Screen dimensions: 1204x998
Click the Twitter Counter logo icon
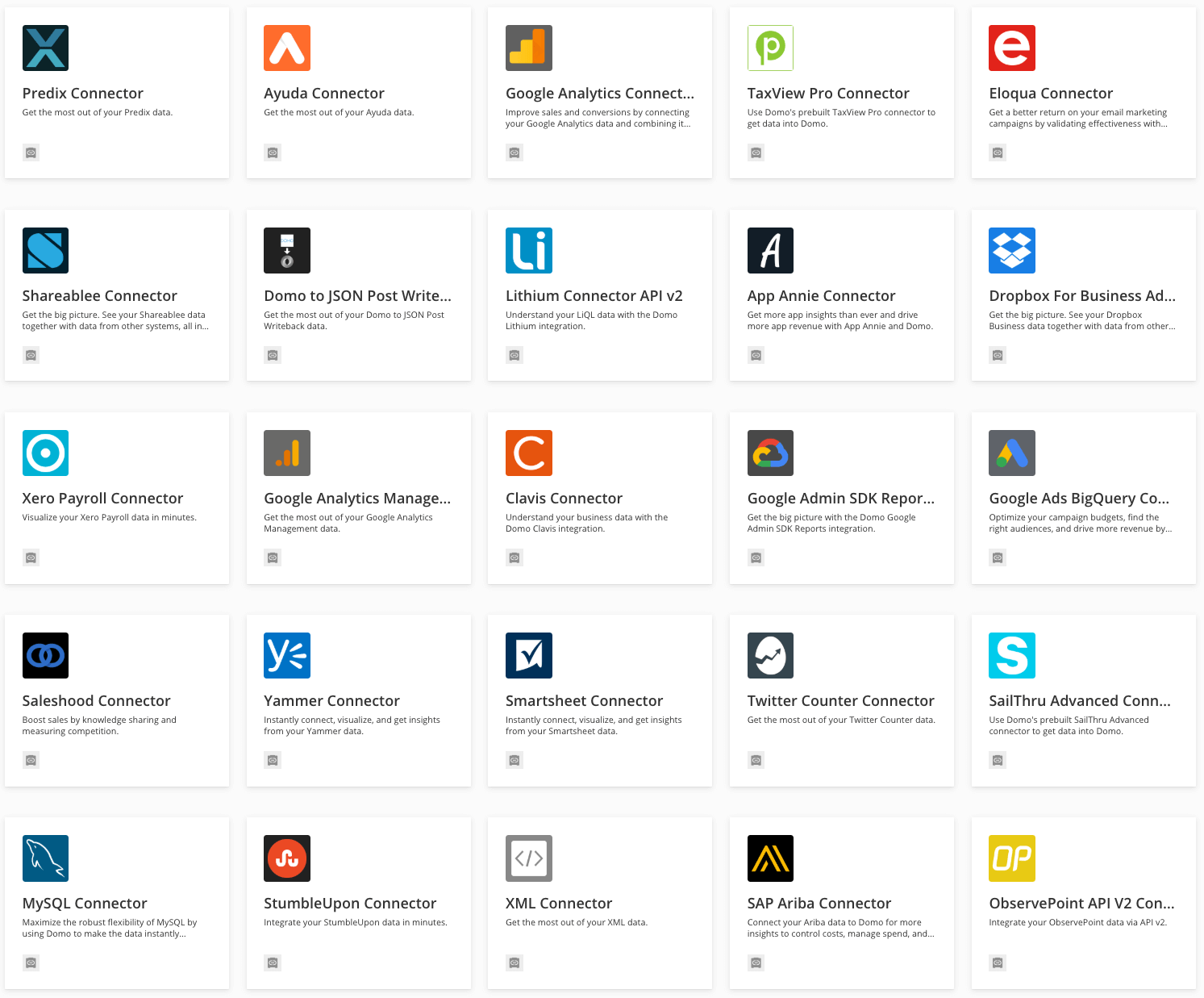click(770, 655)
